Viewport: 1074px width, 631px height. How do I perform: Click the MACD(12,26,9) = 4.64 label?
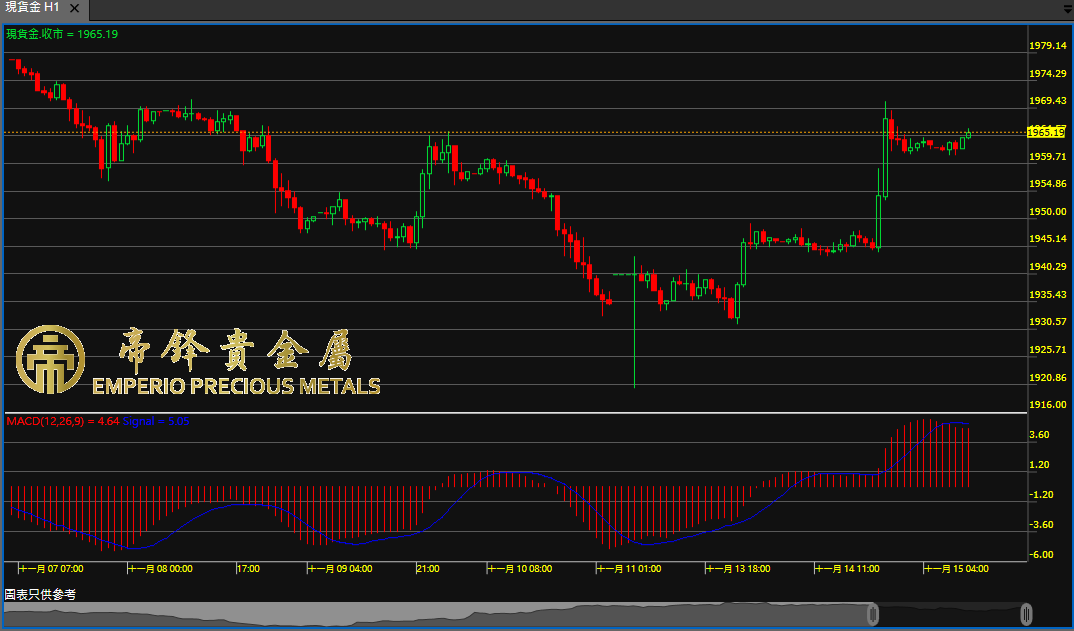[62, 421]
